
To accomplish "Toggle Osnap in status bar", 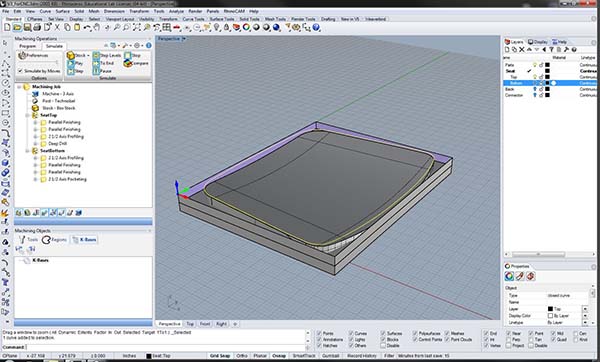I will (279, 356).
